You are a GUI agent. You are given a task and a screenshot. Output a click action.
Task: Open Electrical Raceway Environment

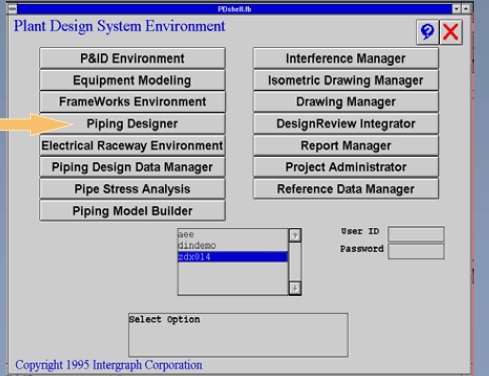click(132, 146)
